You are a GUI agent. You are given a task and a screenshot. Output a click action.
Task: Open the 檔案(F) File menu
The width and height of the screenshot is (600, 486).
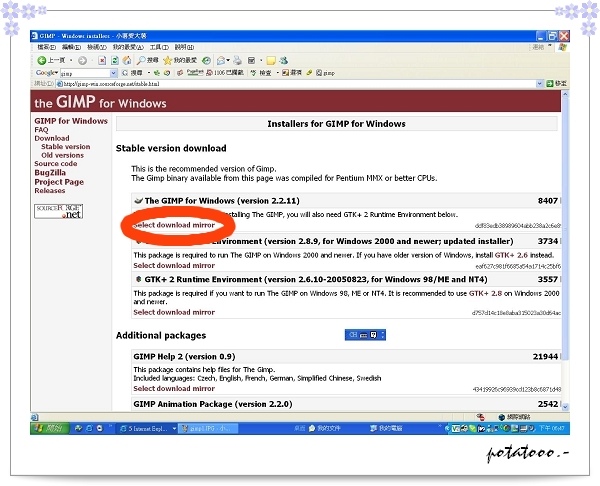point(47,47)
